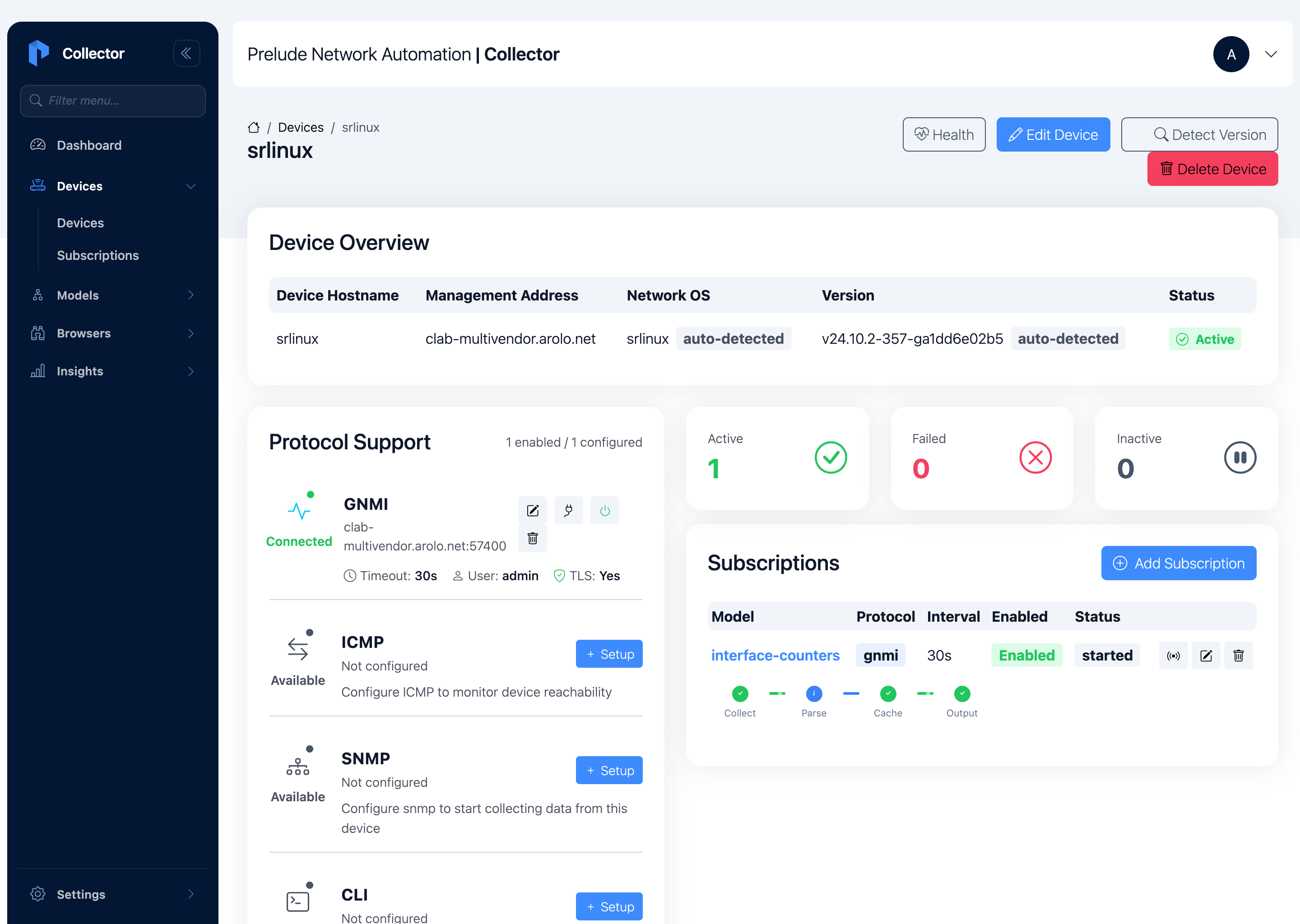Test GNMI connection with plug icon

pyautogui.click(x=568, y=510)
